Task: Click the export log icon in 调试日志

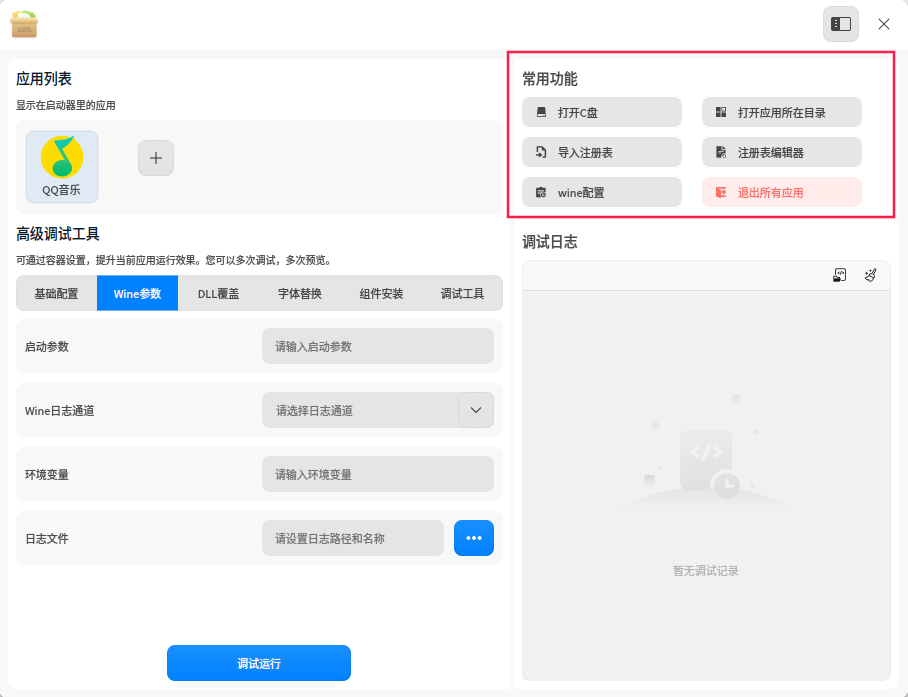Action: coord(839,275)
